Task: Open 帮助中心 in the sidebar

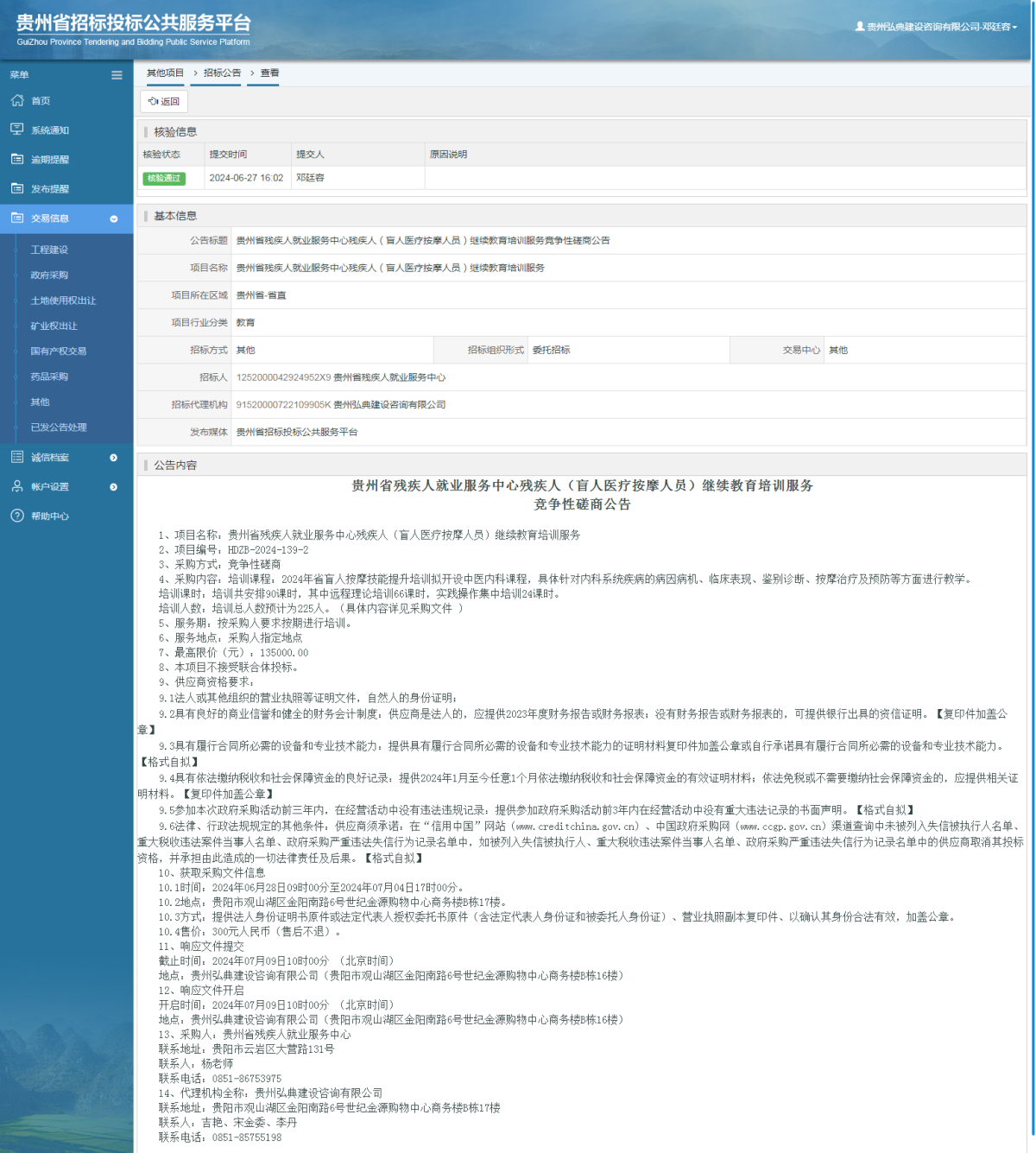Action: (50, 516)
